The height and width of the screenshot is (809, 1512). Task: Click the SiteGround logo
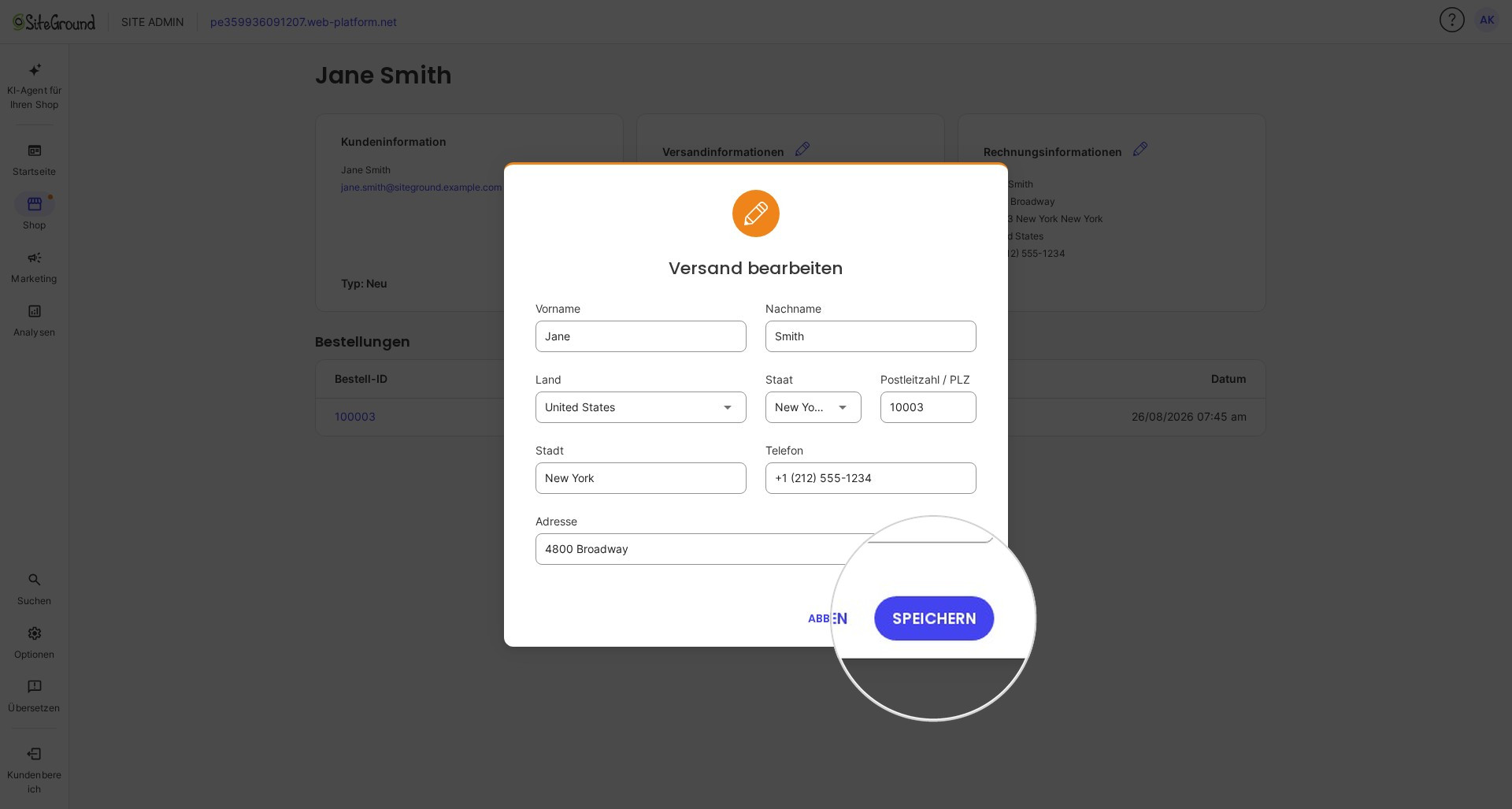54,22
